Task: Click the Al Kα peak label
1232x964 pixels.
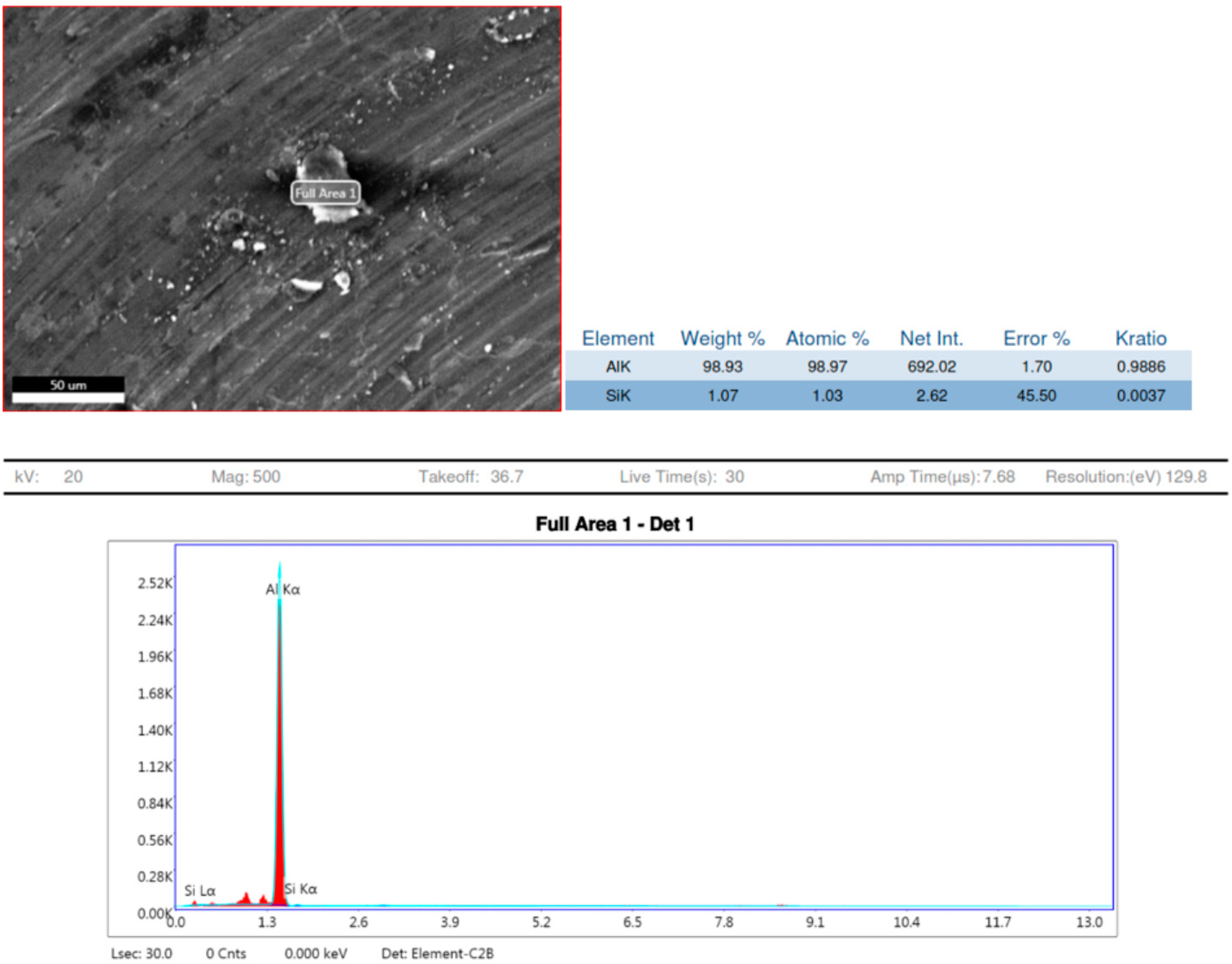Action: click(283, 589)
